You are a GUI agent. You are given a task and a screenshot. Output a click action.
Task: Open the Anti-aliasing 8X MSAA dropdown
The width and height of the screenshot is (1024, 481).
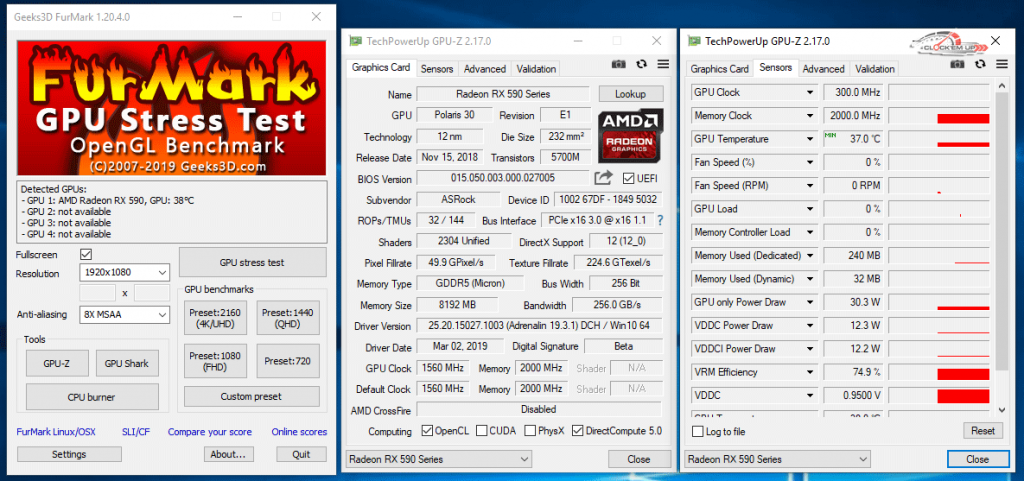[125, 315]
